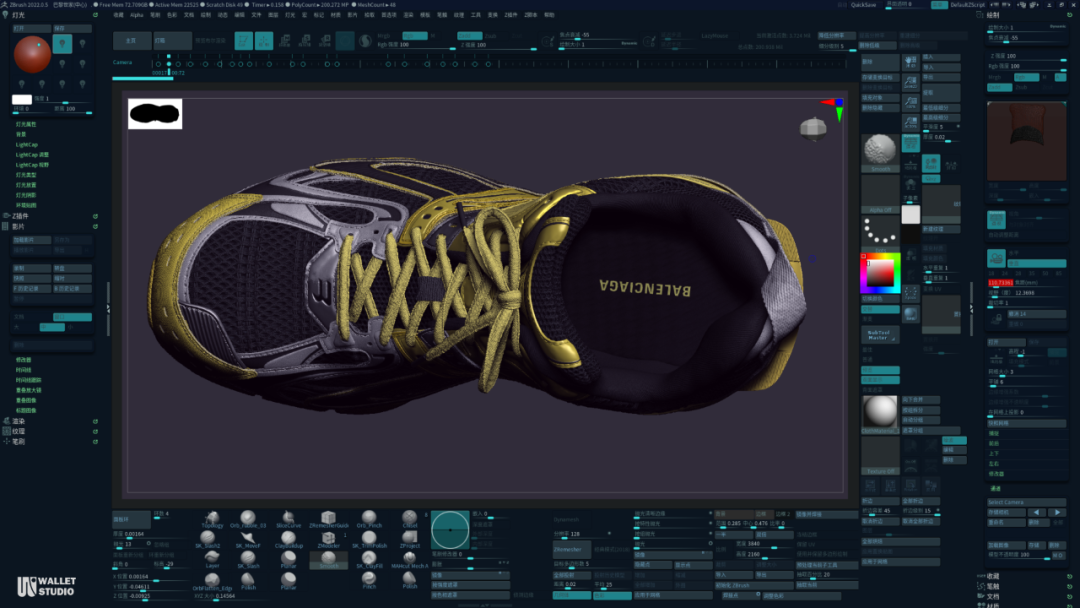The image size is (1080, 608).
Task: Expand the LightCap section
Action: [27, 145]
